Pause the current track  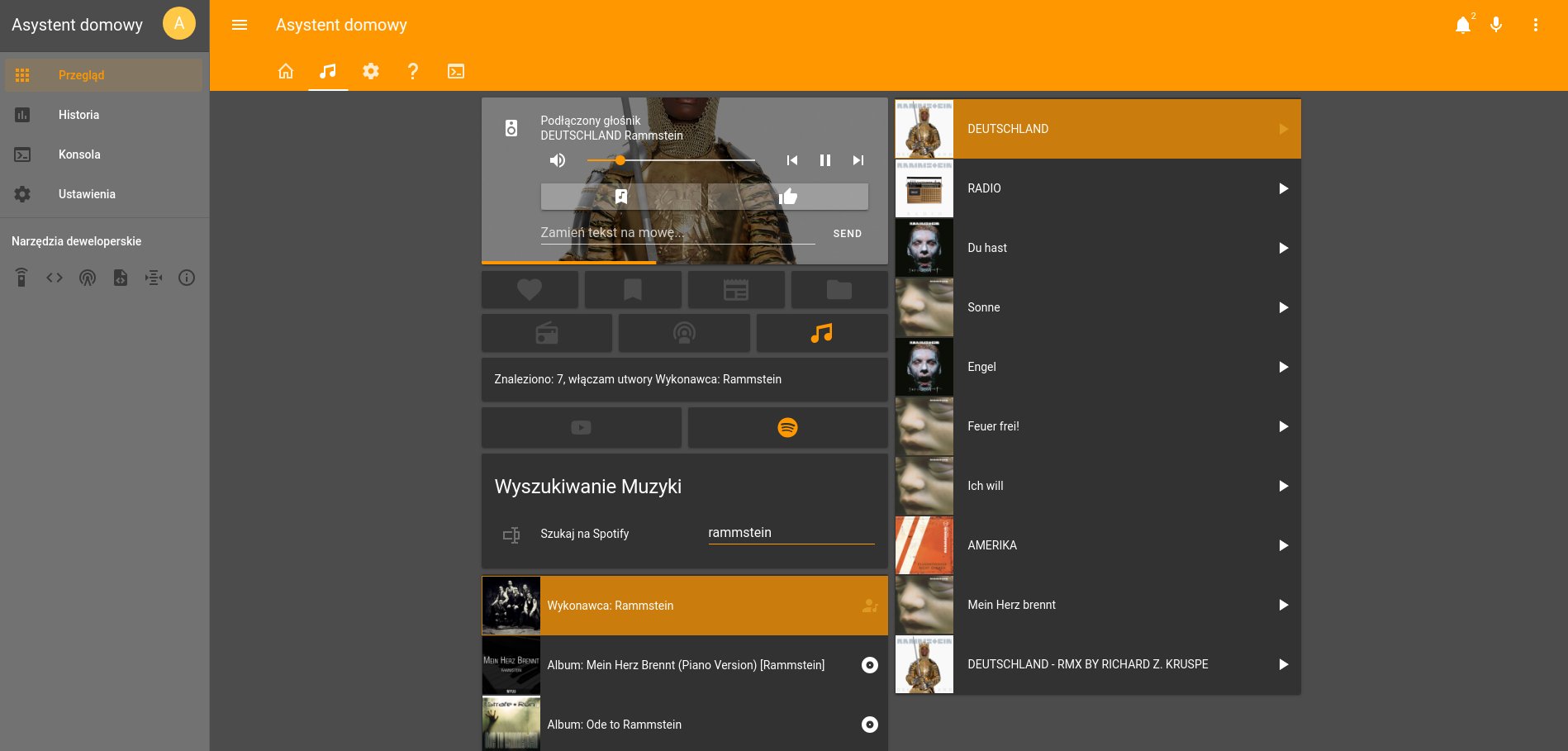(825, 160)
